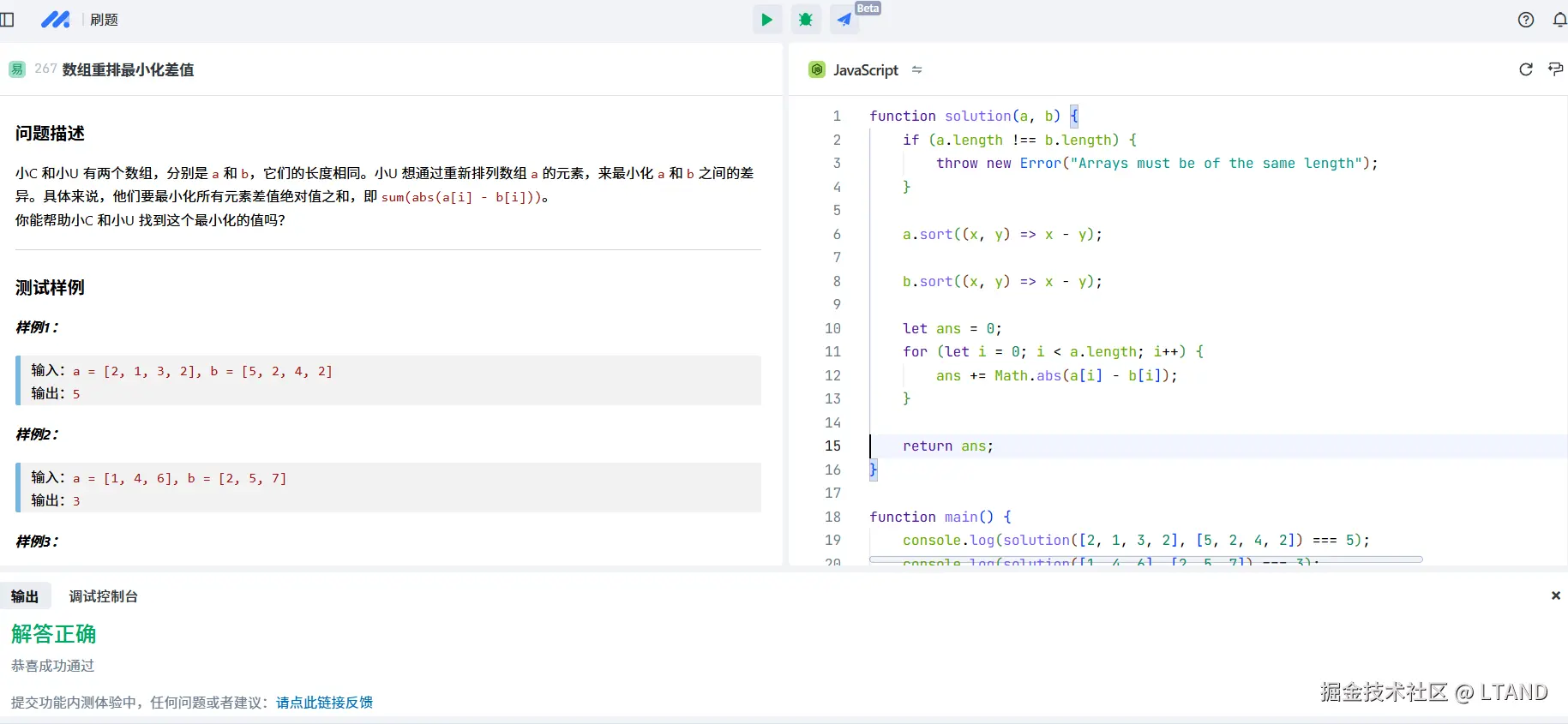Click the editor horizontal scrollbar
Image resolution: width=1568 pixels, height=724 pixels.
click(1145, 559)
